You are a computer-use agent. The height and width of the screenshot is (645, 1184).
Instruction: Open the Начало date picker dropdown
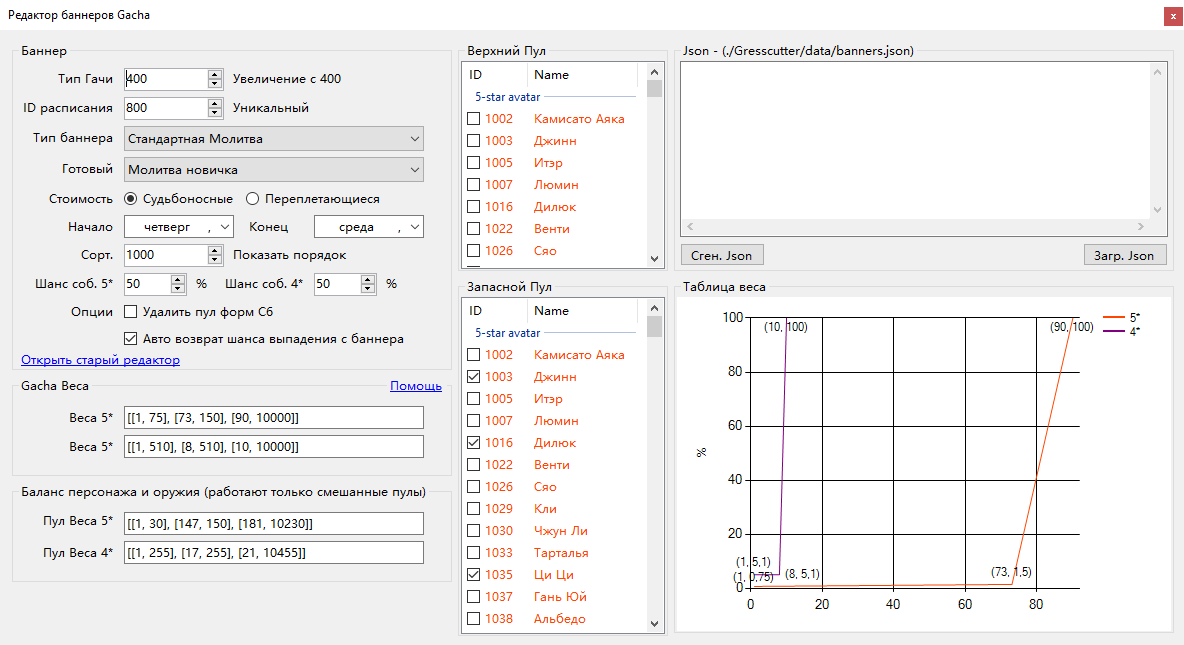224,227
